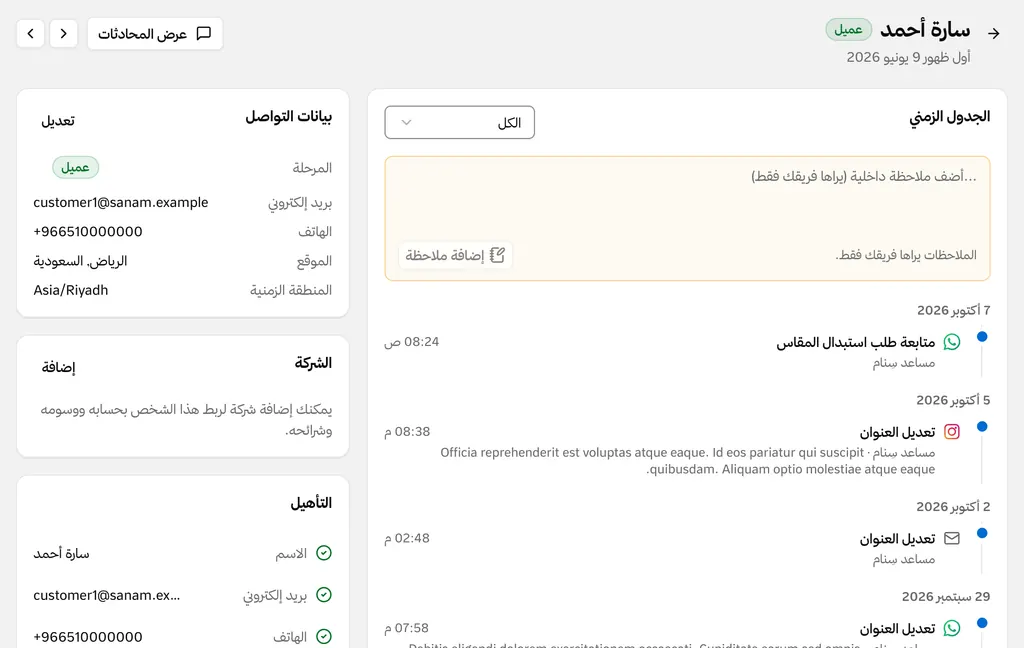This screenshot has width=1024, height=648.
Task: Click the email envelope icon on 2 أكتوبر entry
Action: coord(952,538)
